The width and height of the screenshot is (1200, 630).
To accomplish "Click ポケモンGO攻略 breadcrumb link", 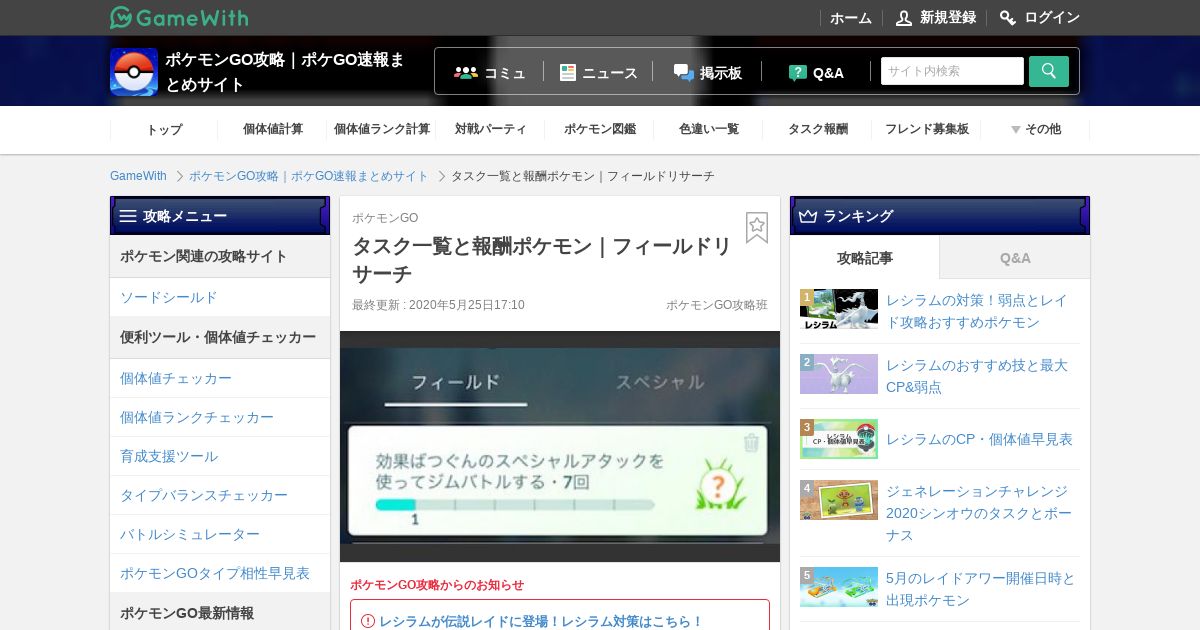I will [309, 176].
